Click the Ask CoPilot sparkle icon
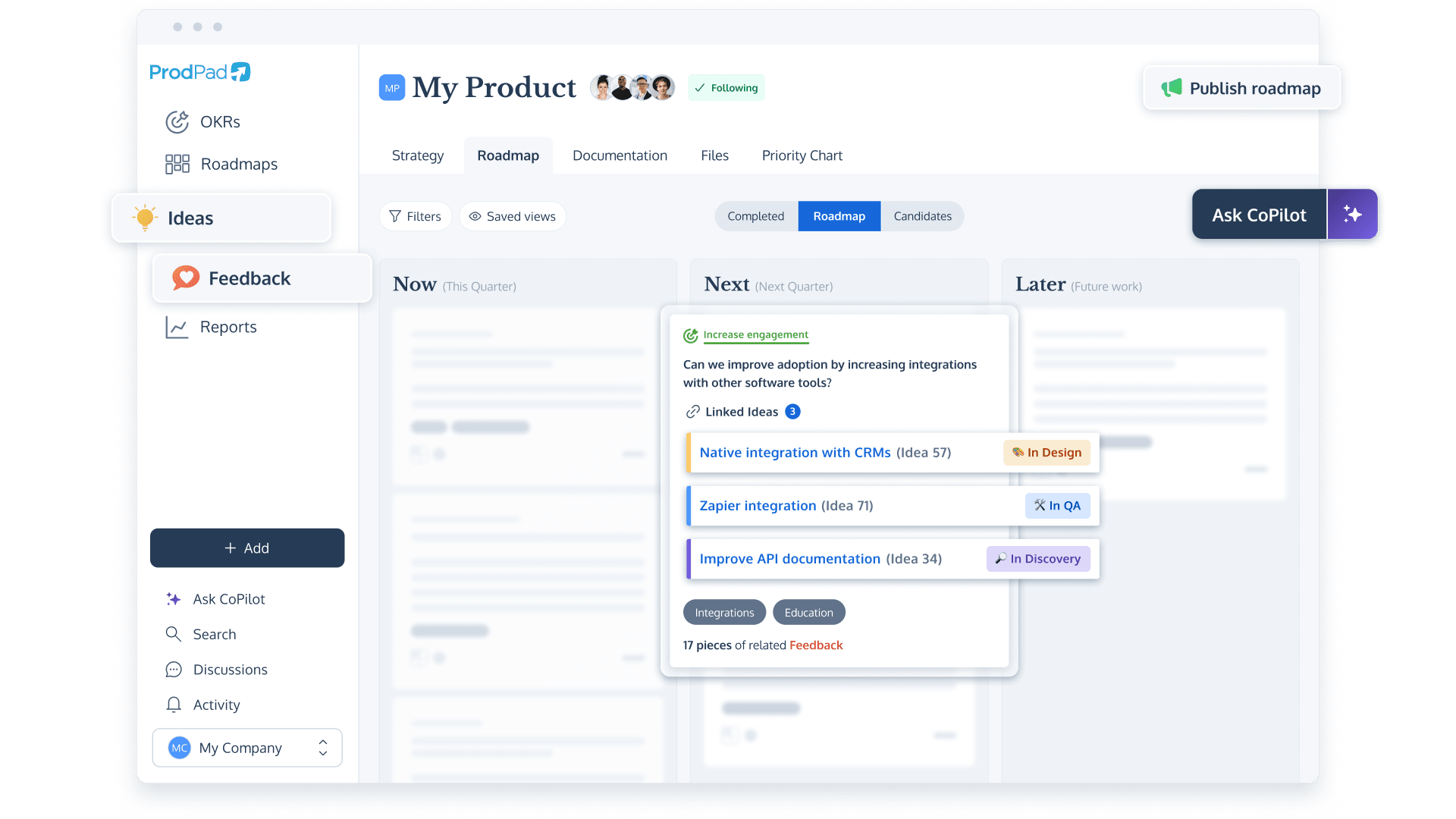The height and width of the screenshot is (819, 1456). (x=173, y=598)
